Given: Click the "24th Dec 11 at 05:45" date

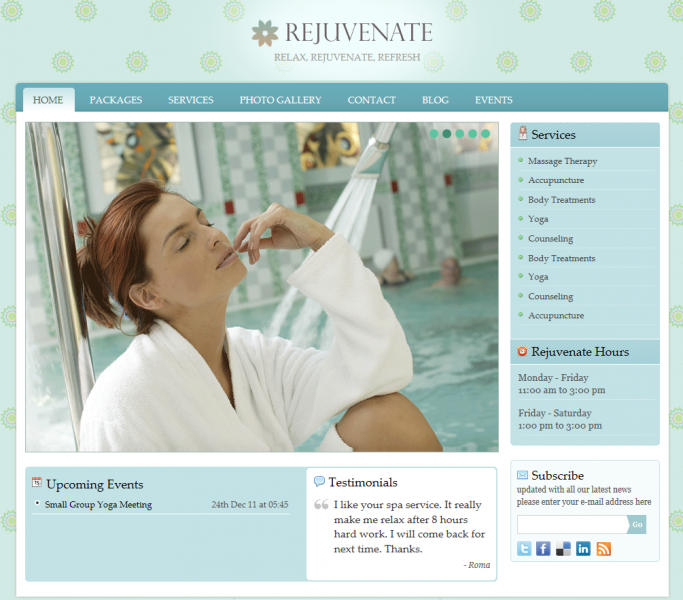Looking at the screenshot, I should click(250, 505).
